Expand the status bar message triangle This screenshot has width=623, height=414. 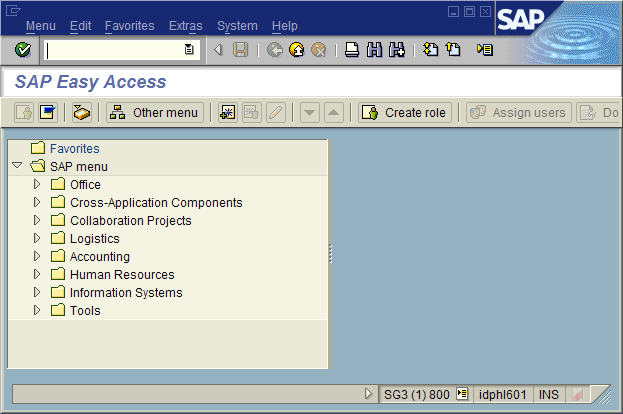(368, 394)
